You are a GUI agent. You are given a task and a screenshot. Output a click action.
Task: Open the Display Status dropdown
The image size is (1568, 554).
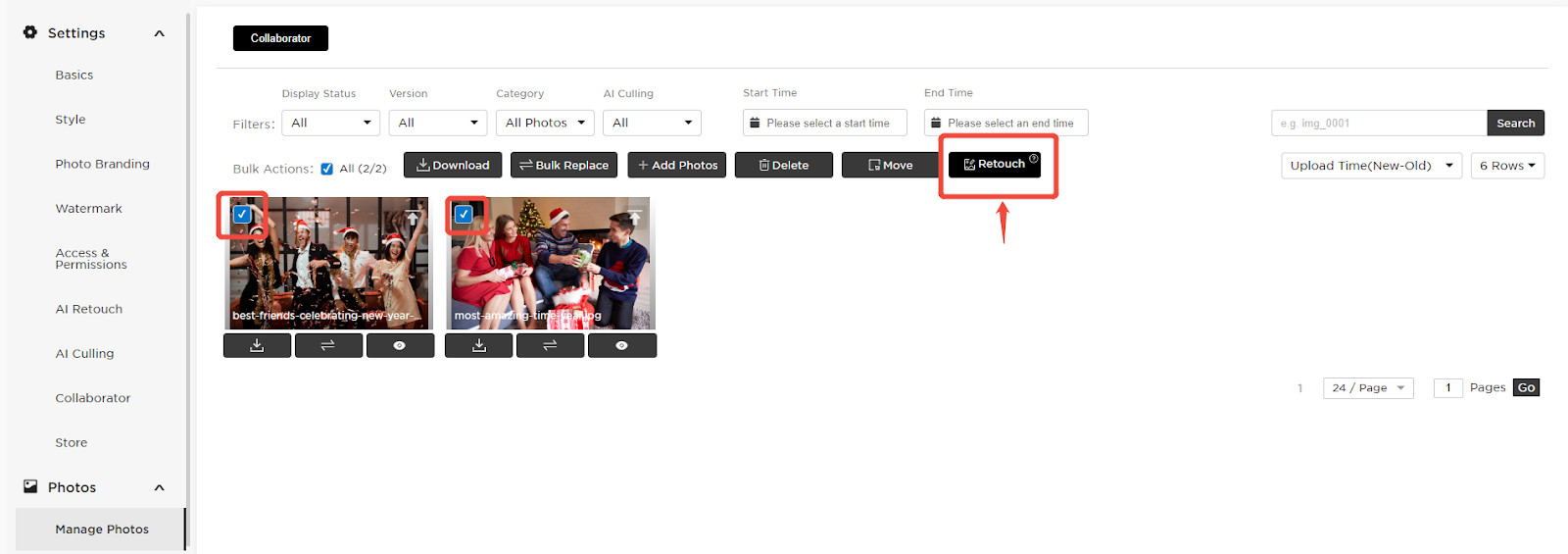331,123
